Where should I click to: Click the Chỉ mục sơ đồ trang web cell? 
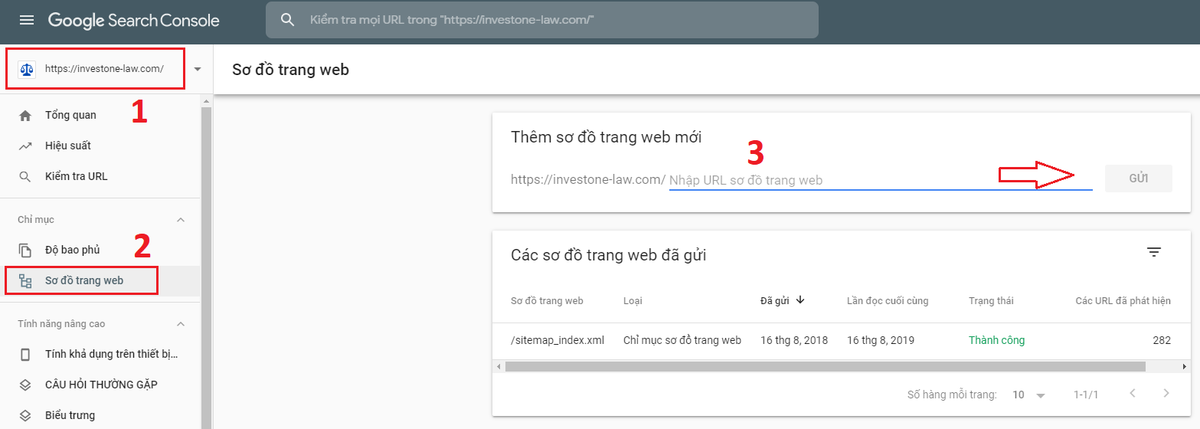681,340
